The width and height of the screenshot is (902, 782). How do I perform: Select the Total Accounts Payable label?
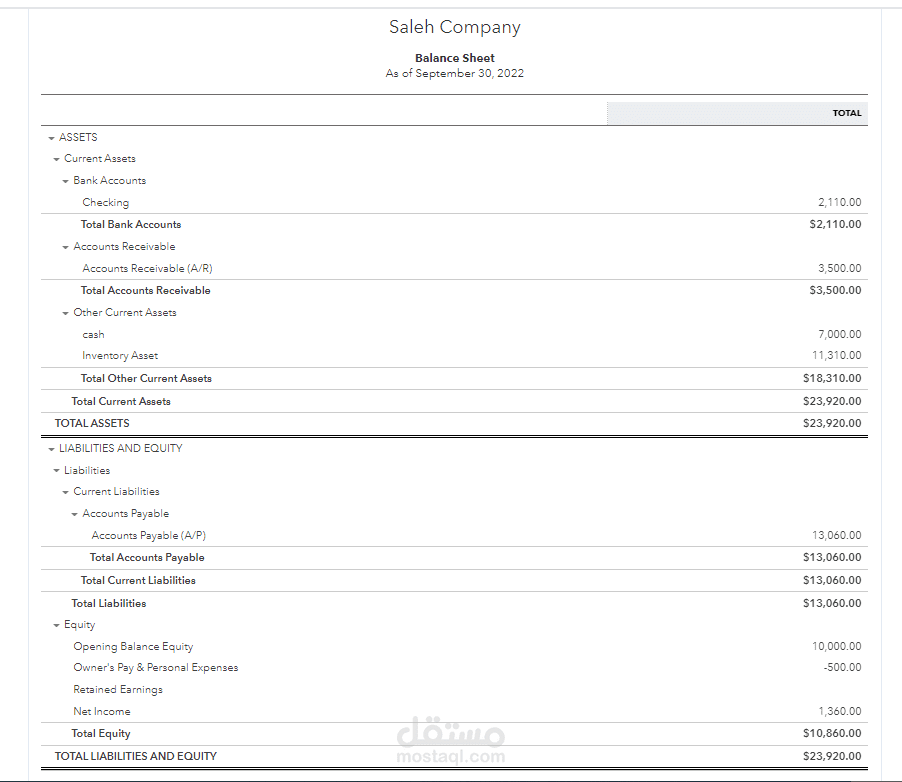click(147, 558)
